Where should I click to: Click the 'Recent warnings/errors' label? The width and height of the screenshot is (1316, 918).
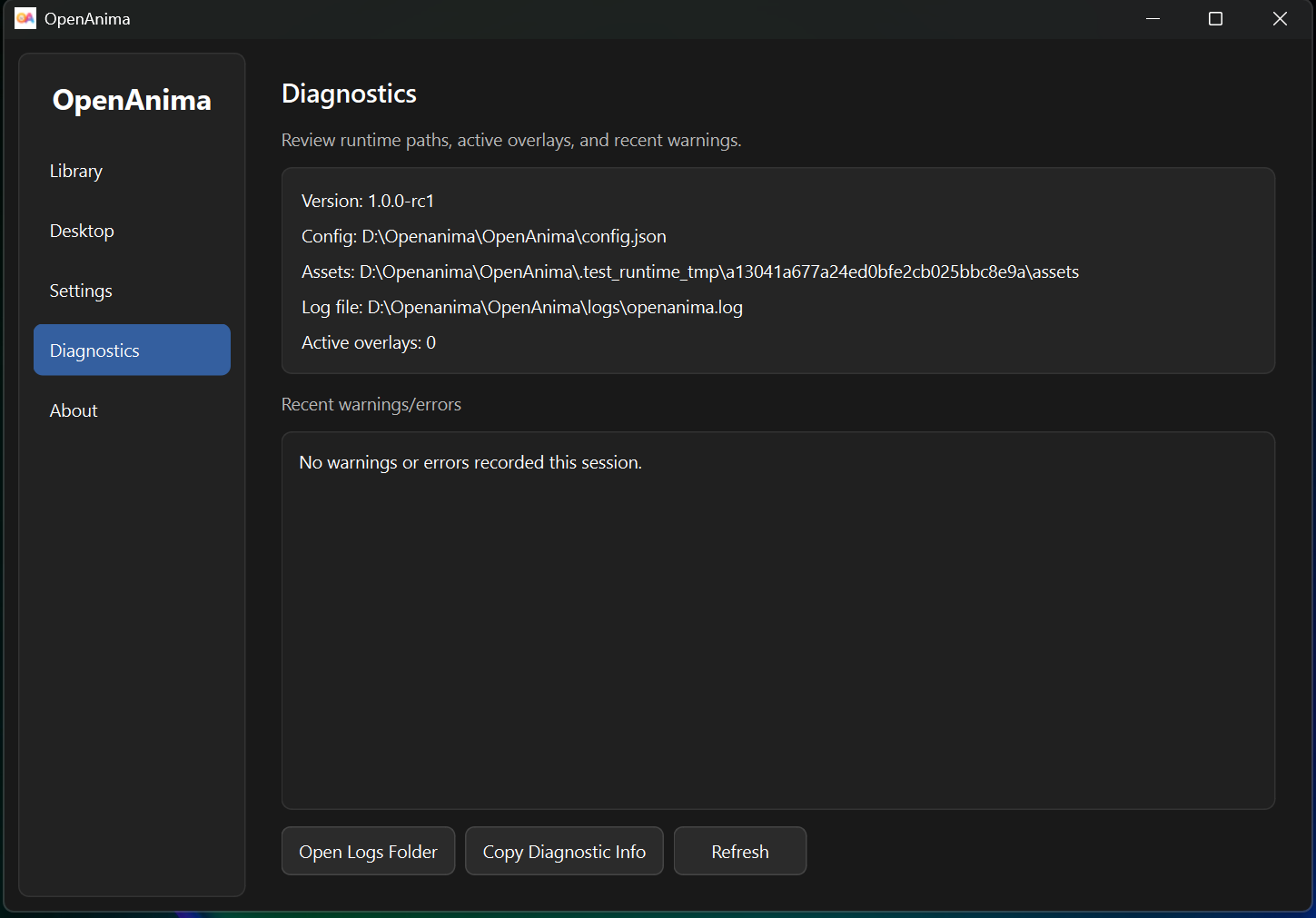371,404
